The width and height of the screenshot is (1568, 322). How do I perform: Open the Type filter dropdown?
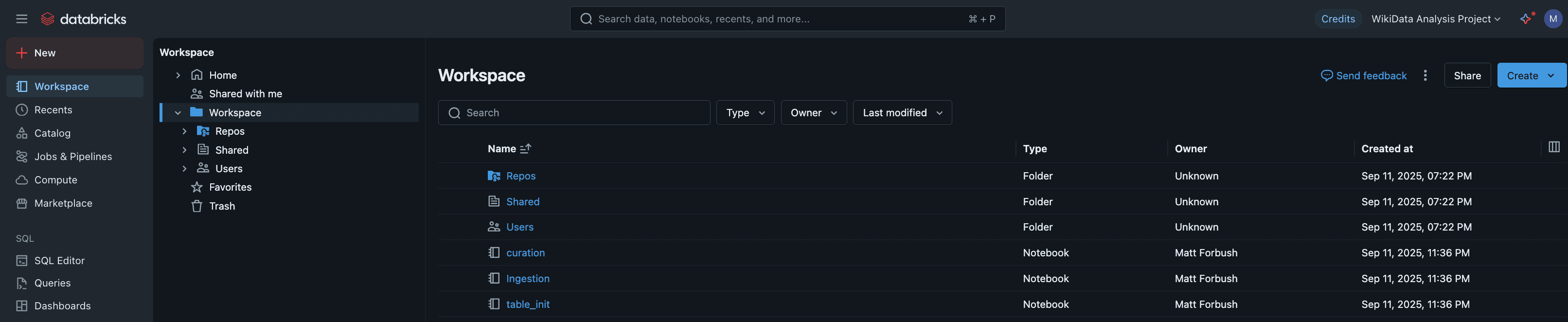coord(745,113)
